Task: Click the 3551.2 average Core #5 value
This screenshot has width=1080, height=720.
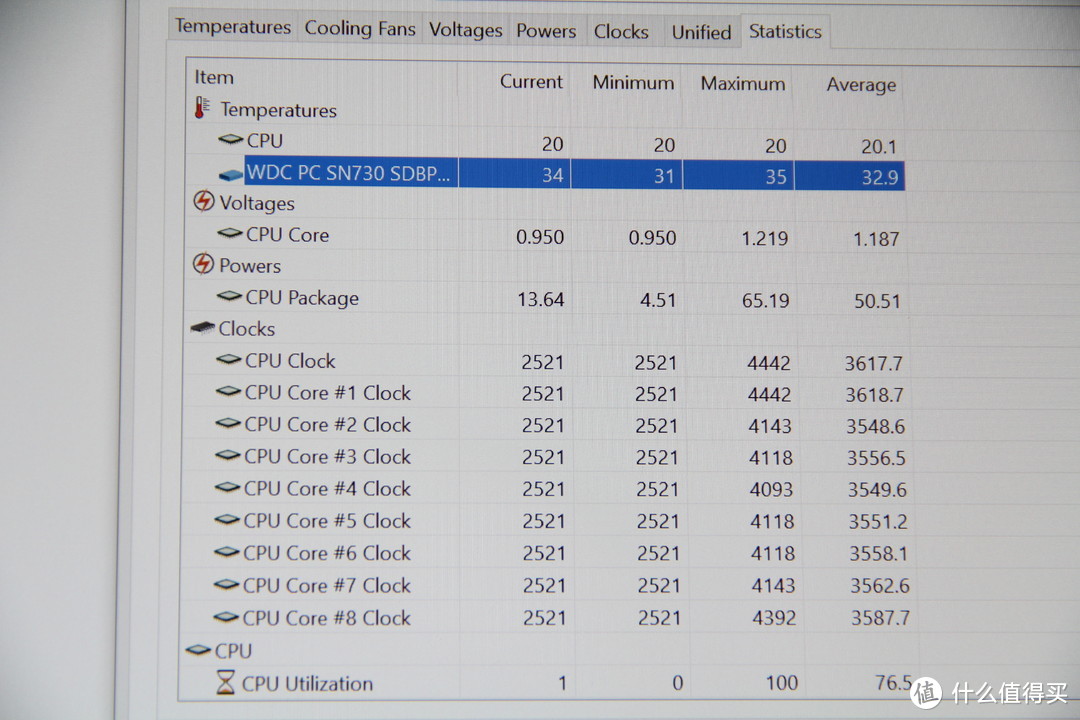Action: [878, 522]
